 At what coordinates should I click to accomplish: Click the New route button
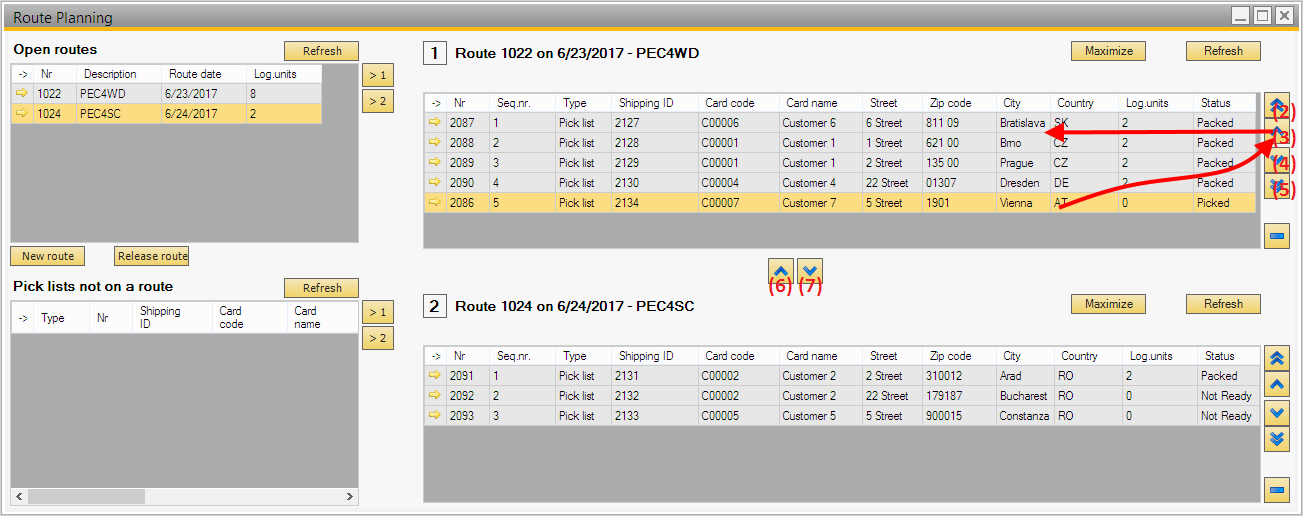pyautogui.click(x=47, y=256)
